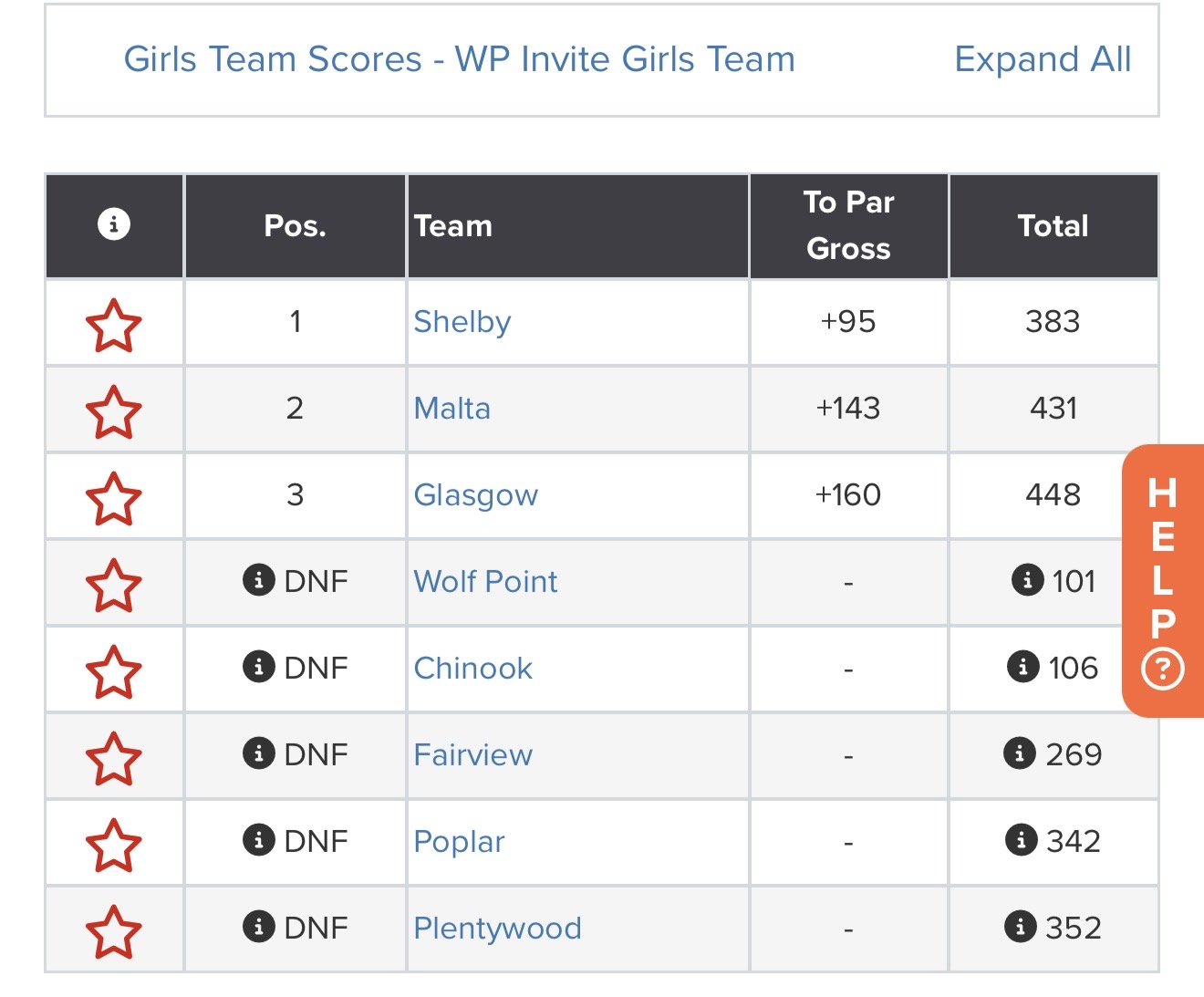Open the Fairview team link
Image resolution: width=1204 pixels, height=997 pixels.
coord(472,754)
